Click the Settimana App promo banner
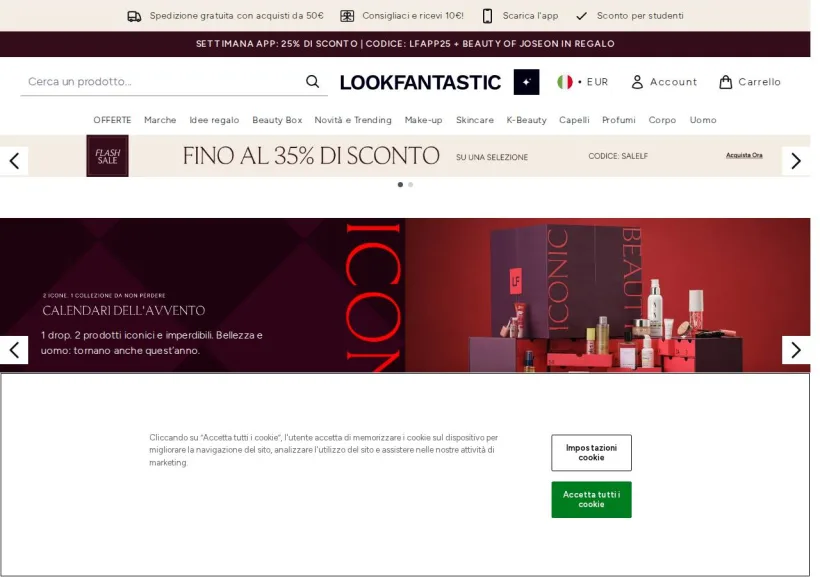 pyautogui.click(x=405, y=44)
